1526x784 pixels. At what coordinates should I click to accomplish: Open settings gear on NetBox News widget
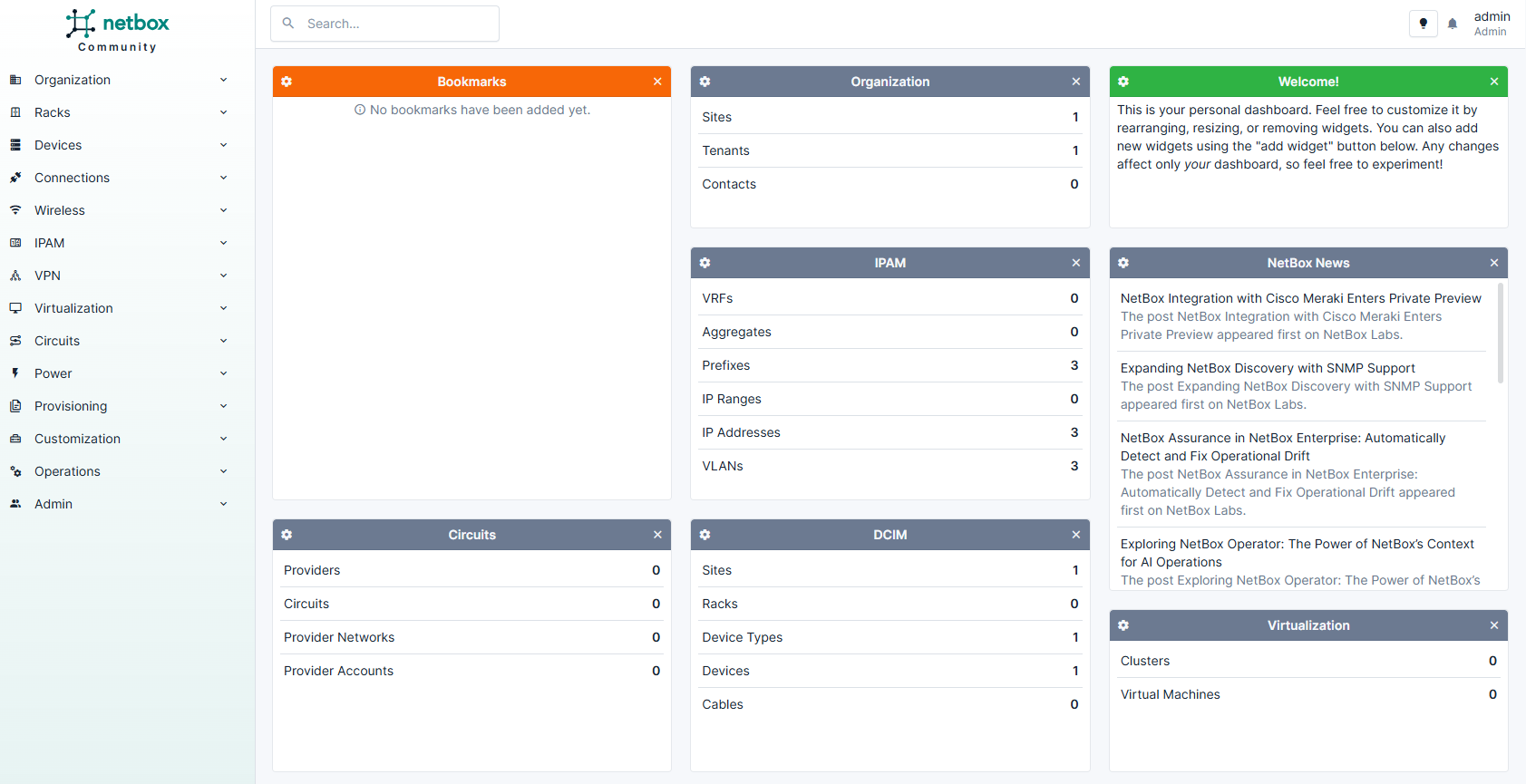point(1123,263)
